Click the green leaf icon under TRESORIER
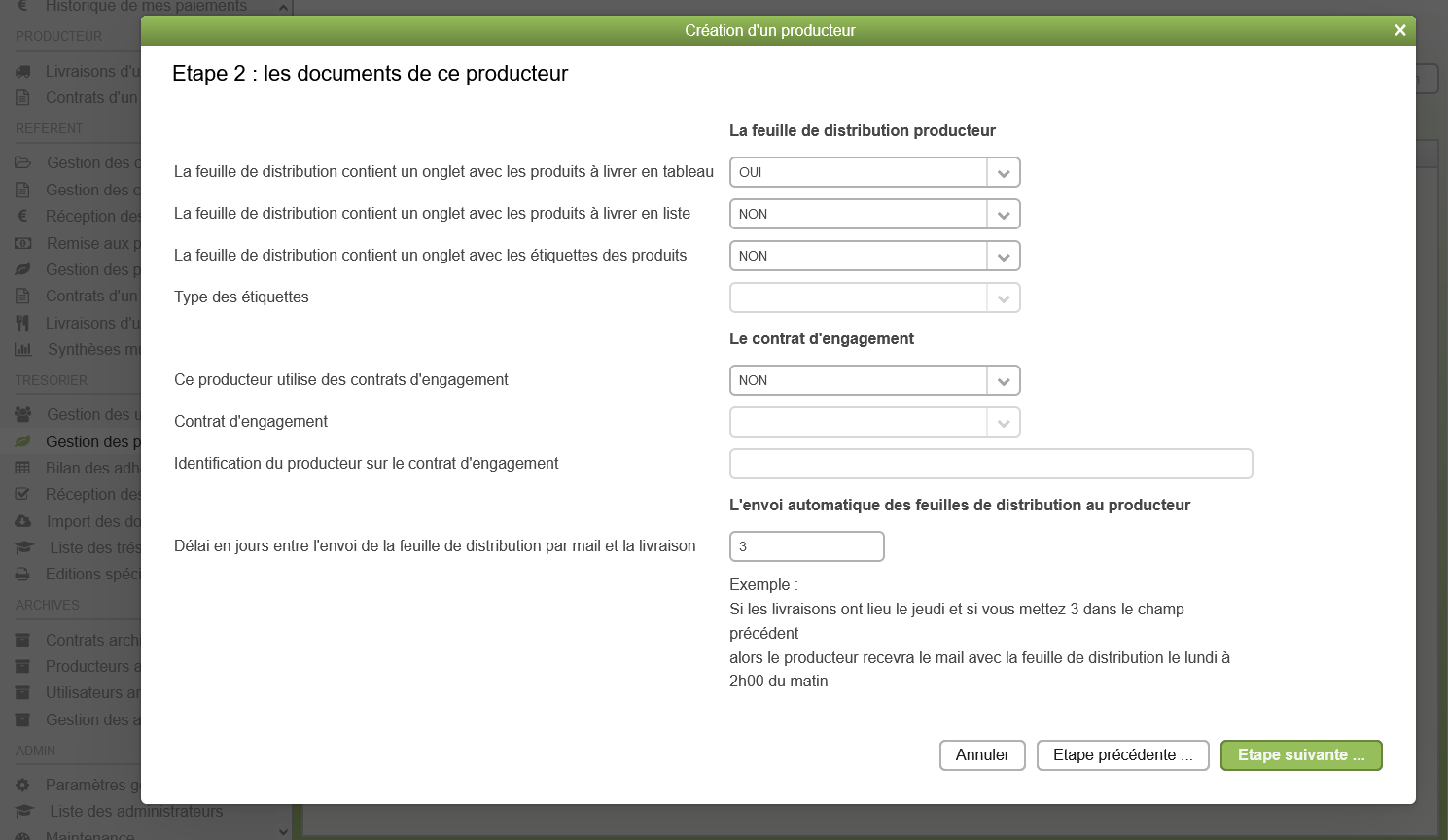The height and width of the screenshot is (840, 1448). (x=23, y=441)
